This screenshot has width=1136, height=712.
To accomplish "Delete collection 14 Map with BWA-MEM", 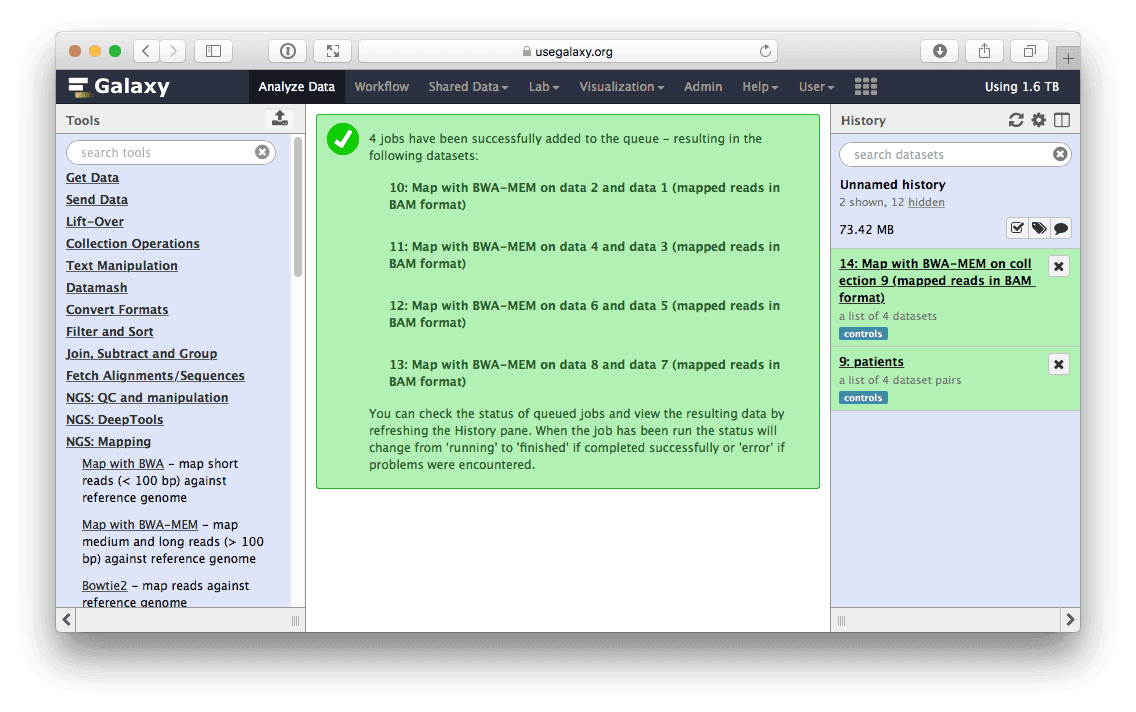I will pos(1059,266).
